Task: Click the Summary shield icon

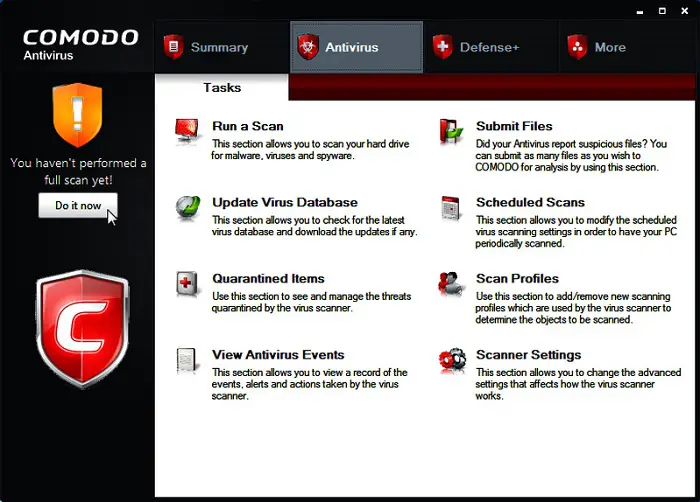Action: pyautogui.click(x=174, y=47)
